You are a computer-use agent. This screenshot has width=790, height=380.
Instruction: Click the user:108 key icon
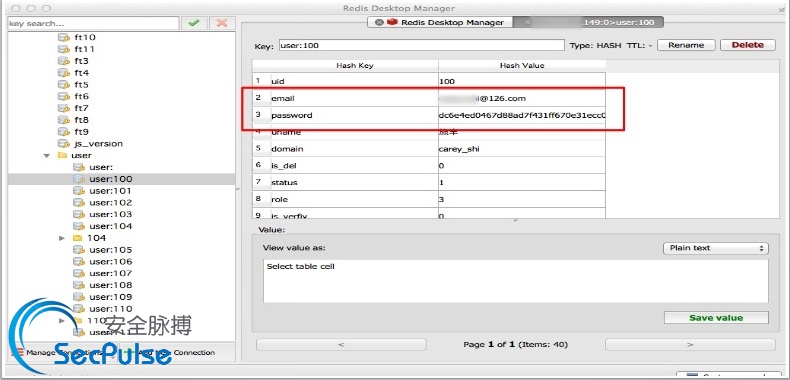pos(79,285)
